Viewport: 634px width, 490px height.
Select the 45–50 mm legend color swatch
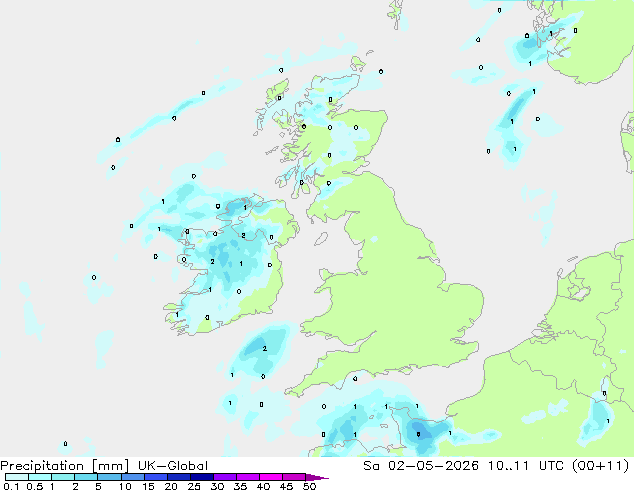294,477
